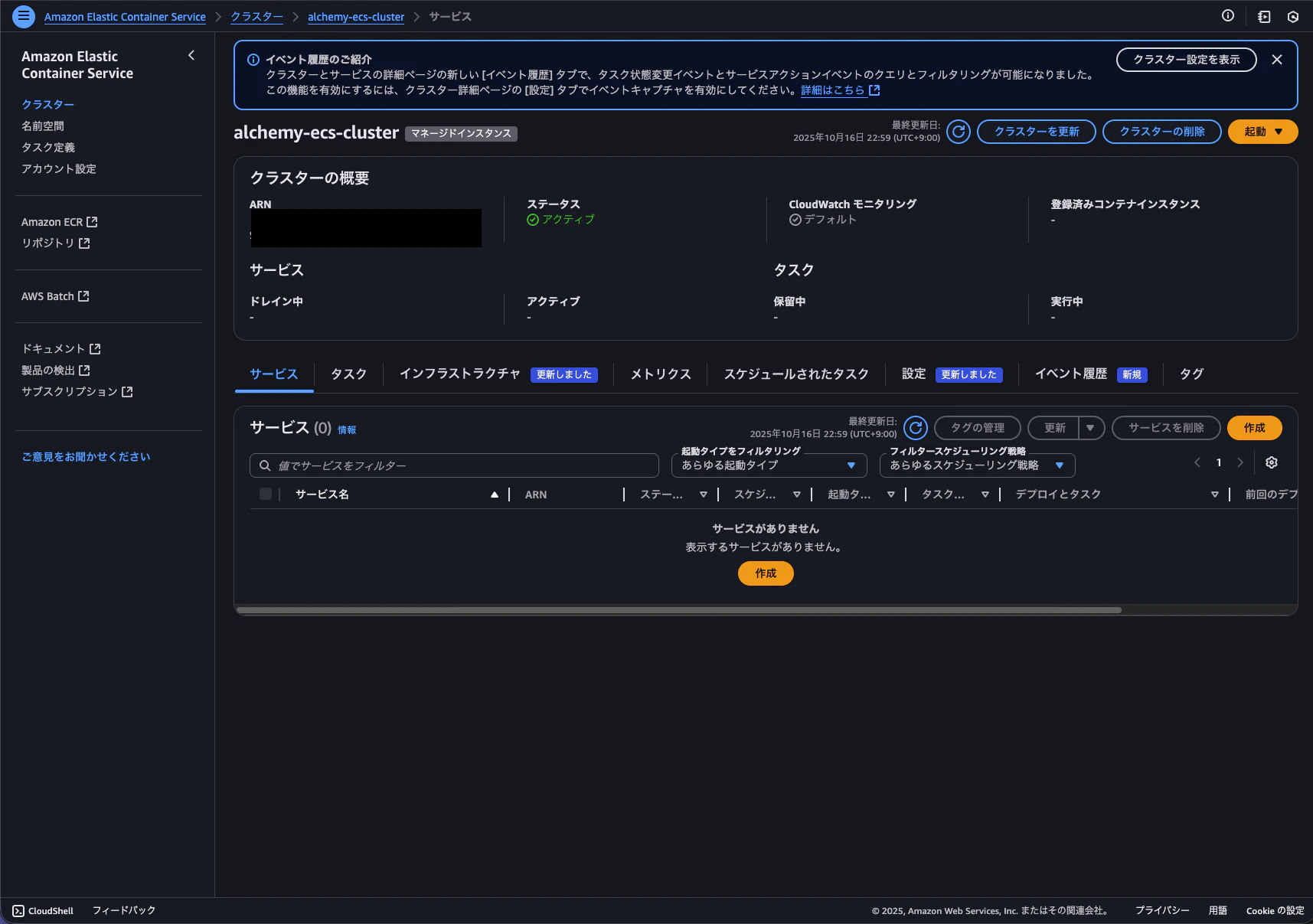This screenshot has width=1313, height=924.
Task: Open the タグ tab
Action: coord(1191,374)
